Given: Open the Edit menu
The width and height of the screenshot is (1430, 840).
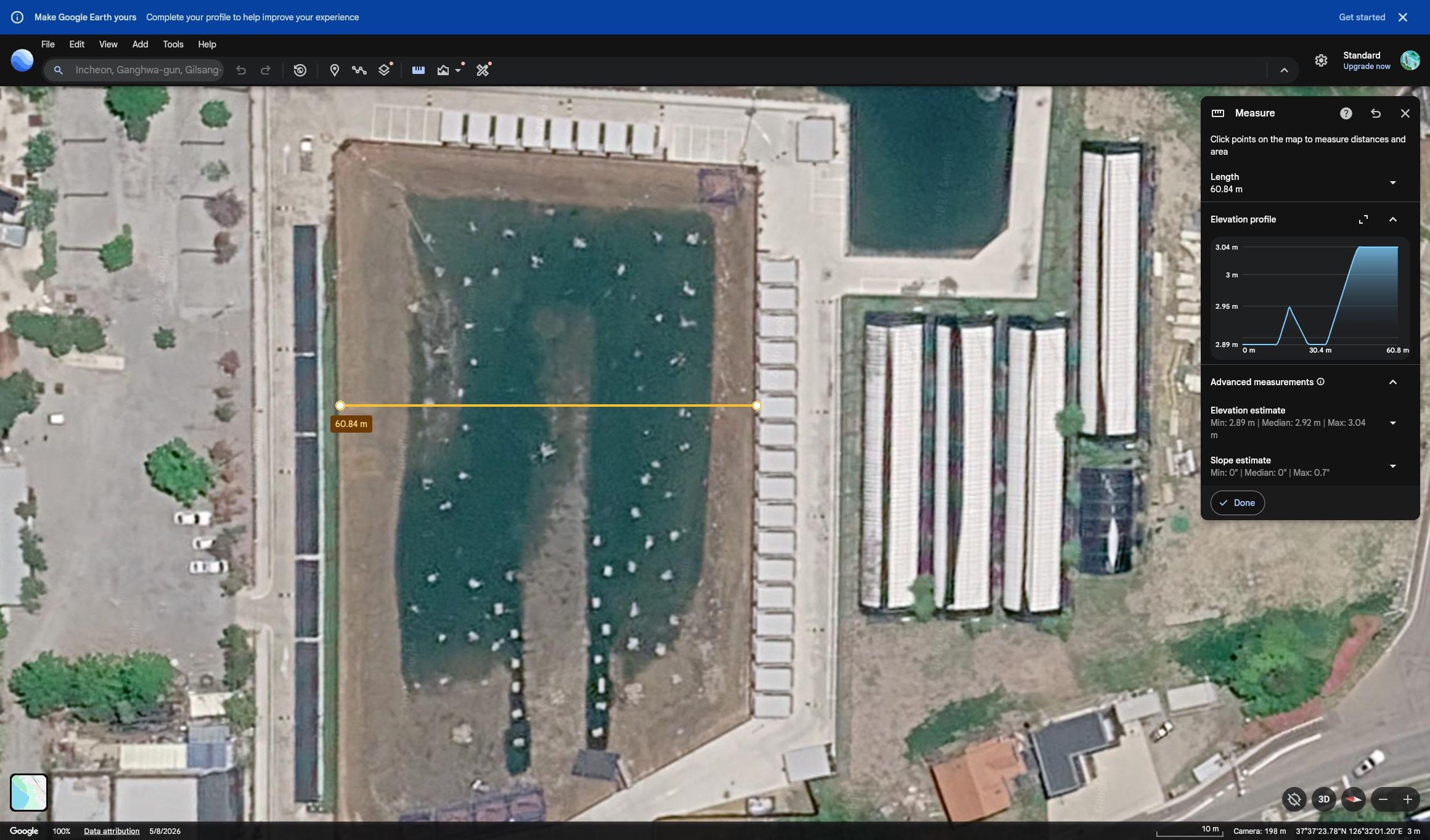Looking at the screenshot, I should point(76,44).
